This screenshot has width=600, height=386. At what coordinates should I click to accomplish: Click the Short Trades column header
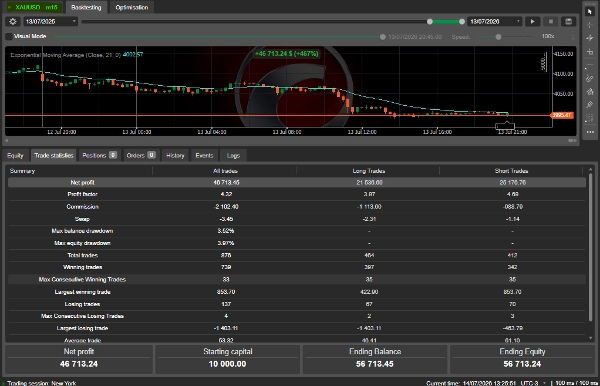511,171
